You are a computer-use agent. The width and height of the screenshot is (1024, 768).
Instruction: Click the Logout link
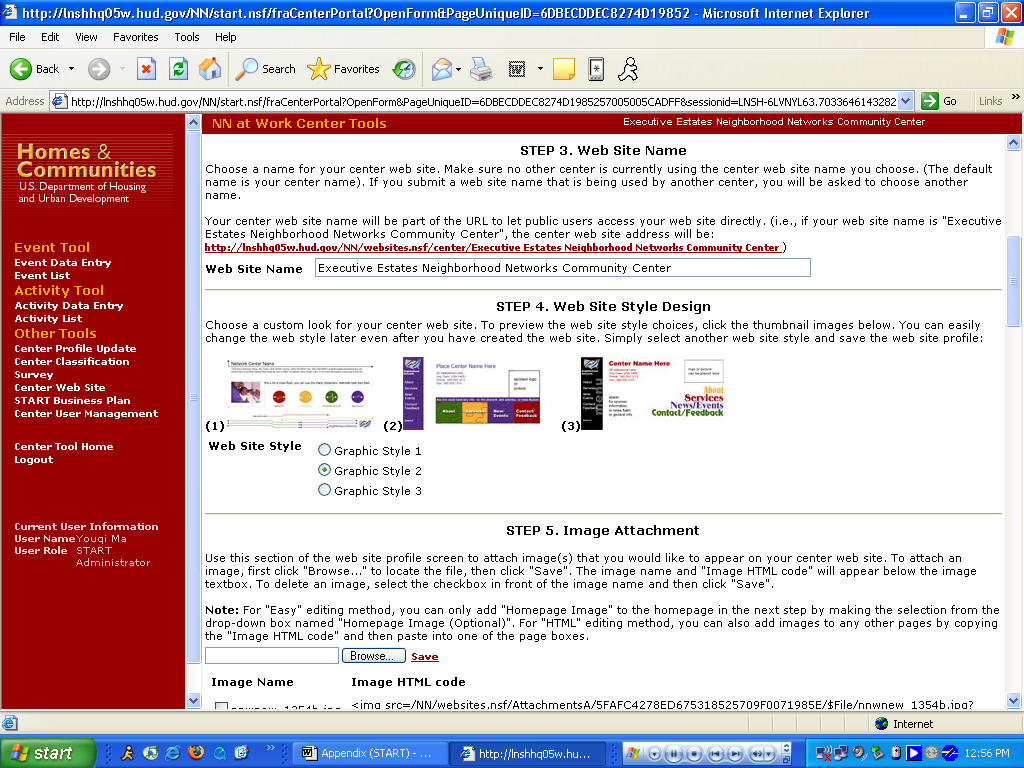(x=34, y=460)
